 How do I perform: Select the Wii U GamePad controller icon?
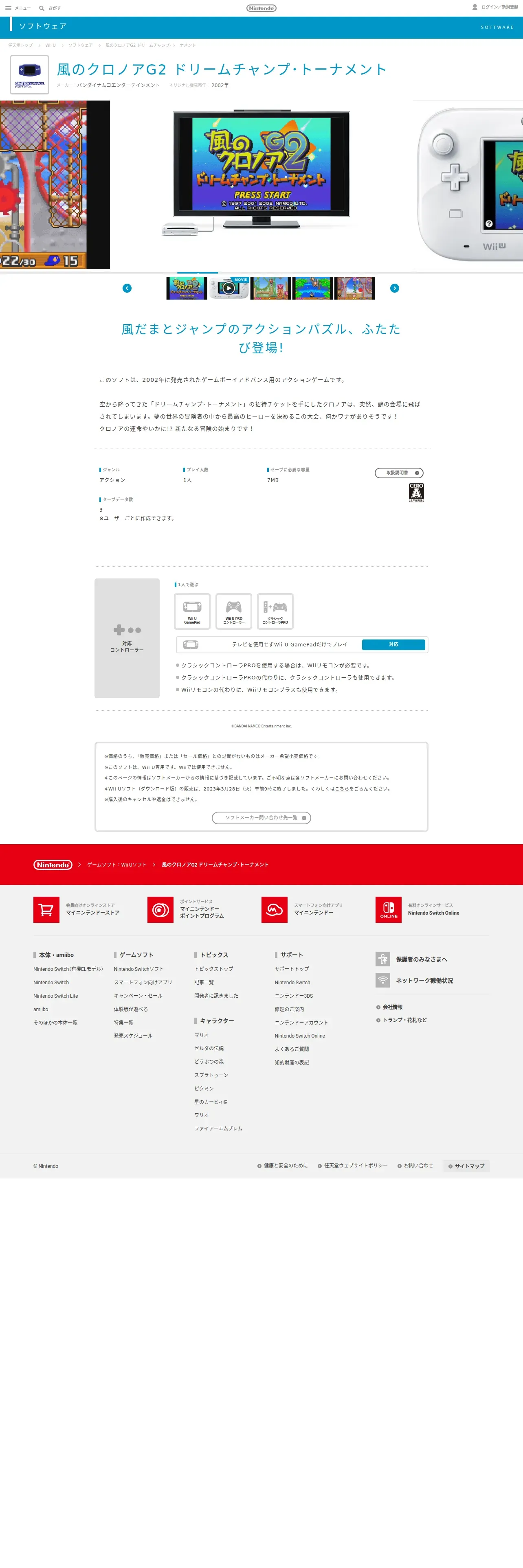click(x=192, y=611)
